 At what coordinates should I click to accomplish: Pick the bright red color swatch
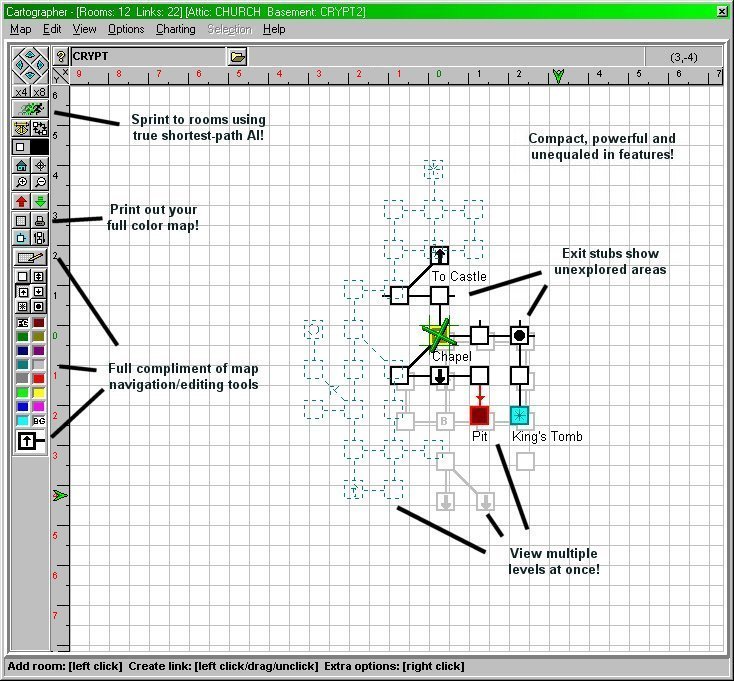[x=39, y=378]
